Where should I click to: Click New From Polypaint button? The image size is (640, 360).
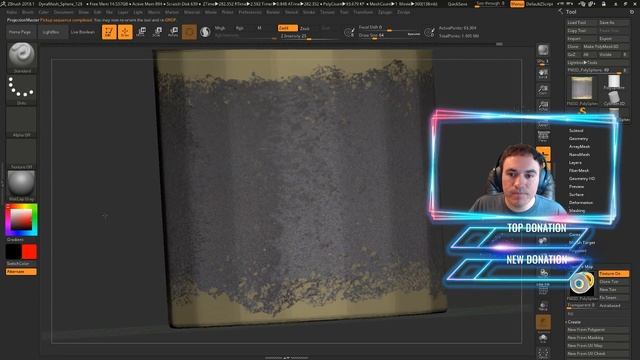pyautogui.click(x=598, y=330)
